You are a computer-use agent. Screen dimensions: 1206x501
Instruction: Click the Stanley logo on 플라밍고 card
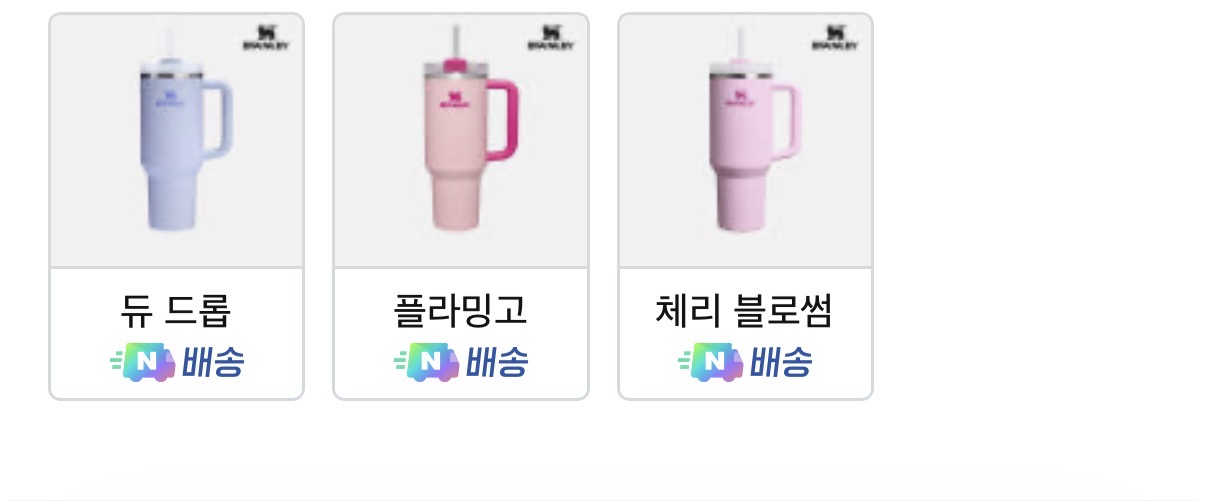[x=550, y=39]
